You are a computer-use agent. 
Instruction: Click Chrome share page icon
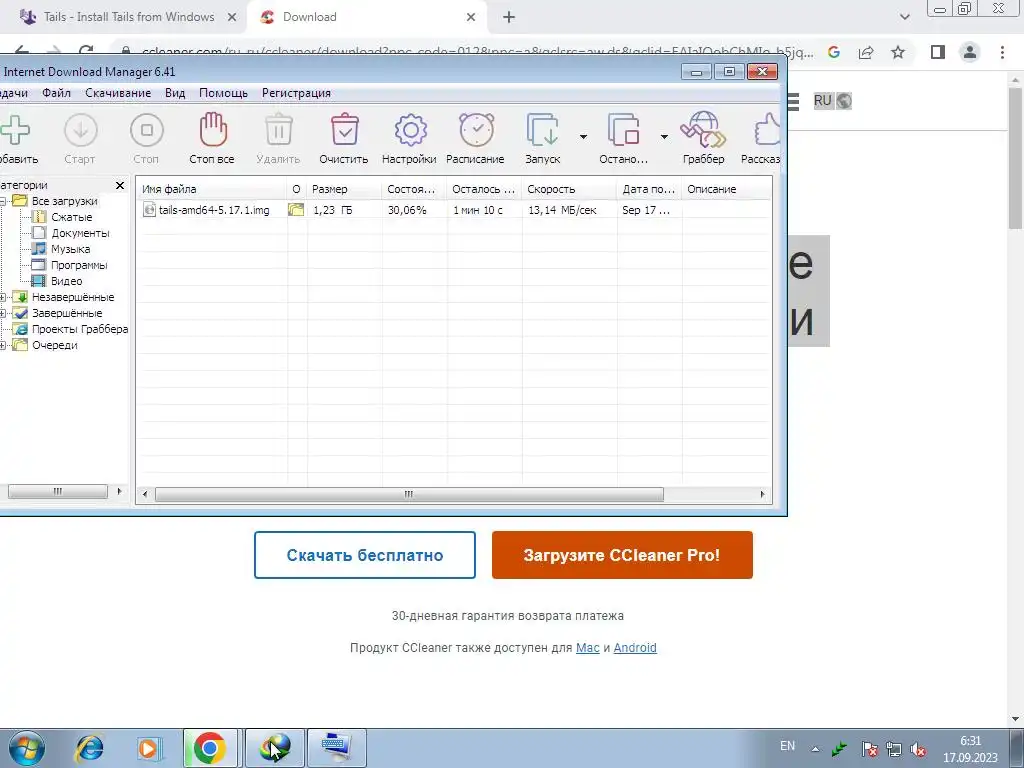click(x=866, y=52)
